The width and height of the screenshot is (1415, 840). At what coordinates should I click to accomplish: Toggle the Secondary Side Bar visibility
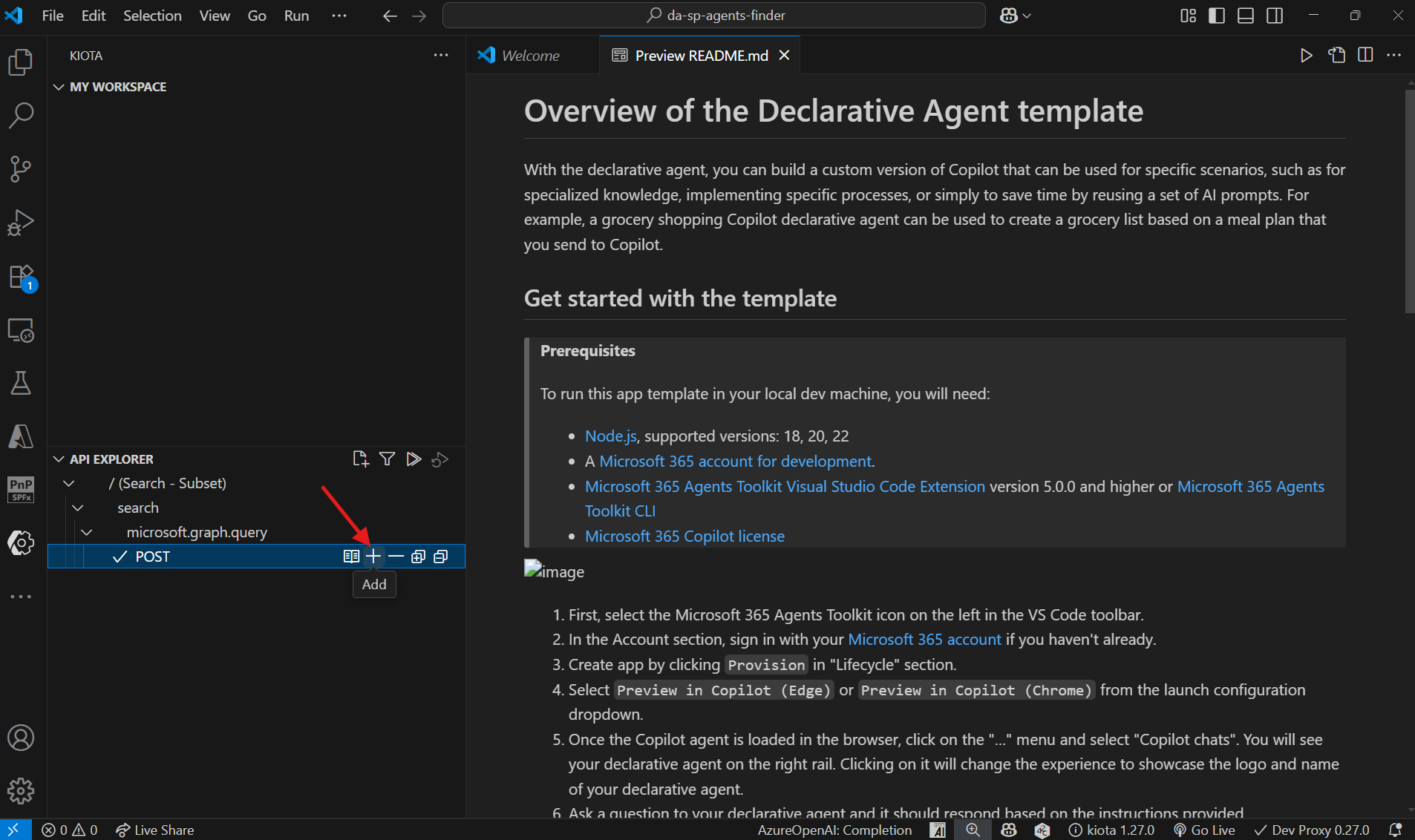[x=1275, y=16]
